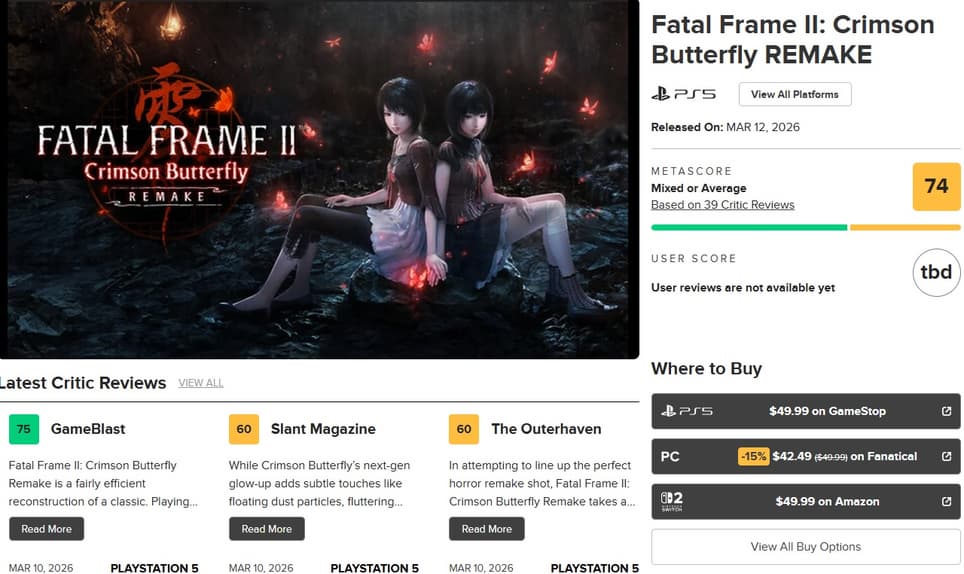
Task: Open the Amazon external link icon
Action: 946,501
